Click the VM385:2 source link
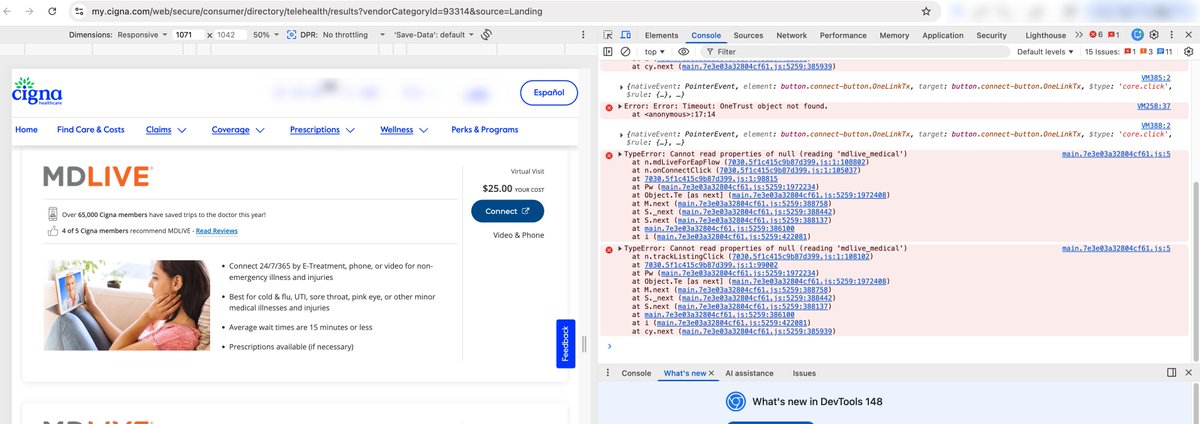This screenshot has width=1200, height=424. click(1156, 77)
